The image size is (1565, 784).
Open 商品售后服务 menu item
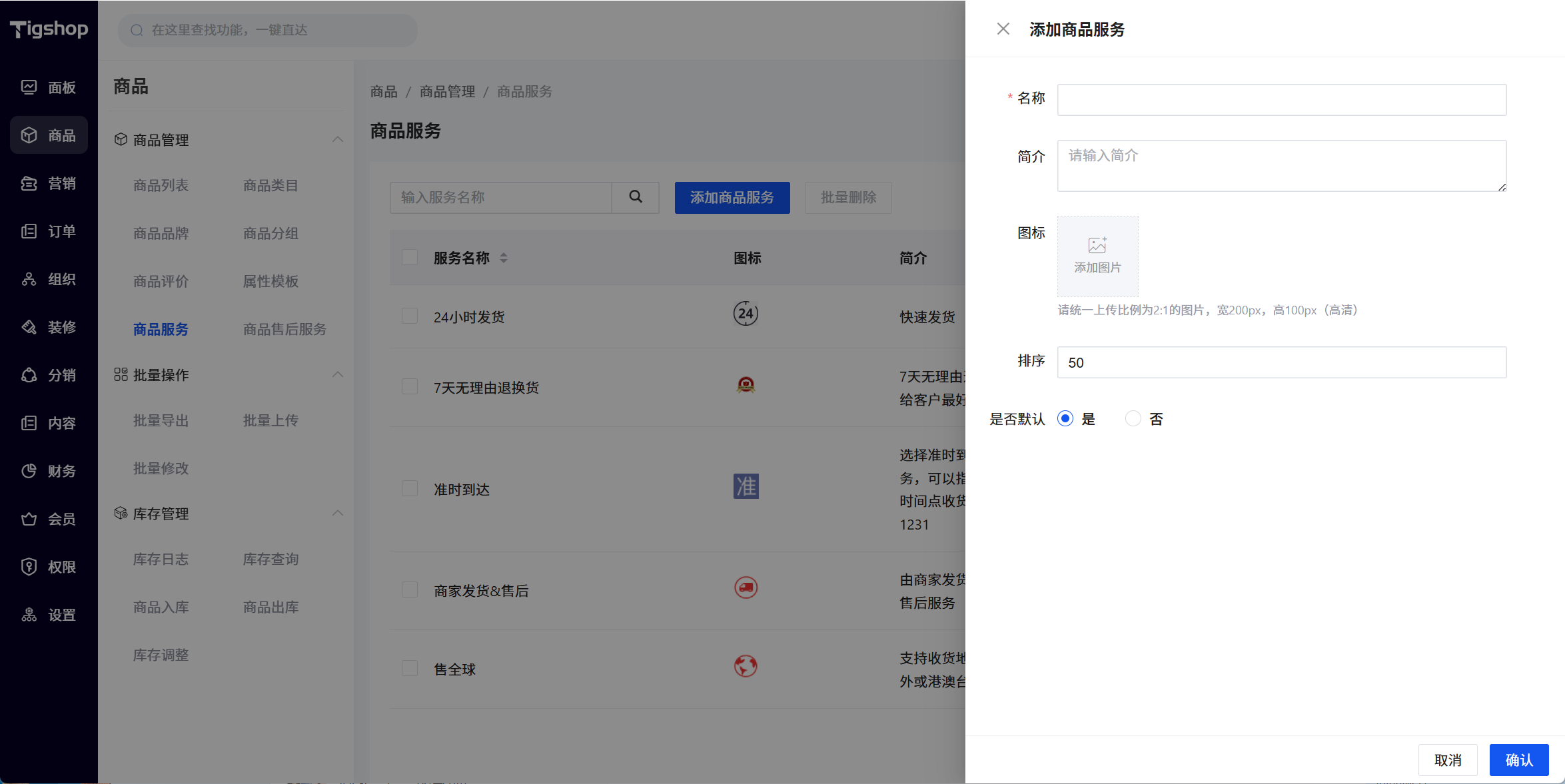[x=284, y=329]
